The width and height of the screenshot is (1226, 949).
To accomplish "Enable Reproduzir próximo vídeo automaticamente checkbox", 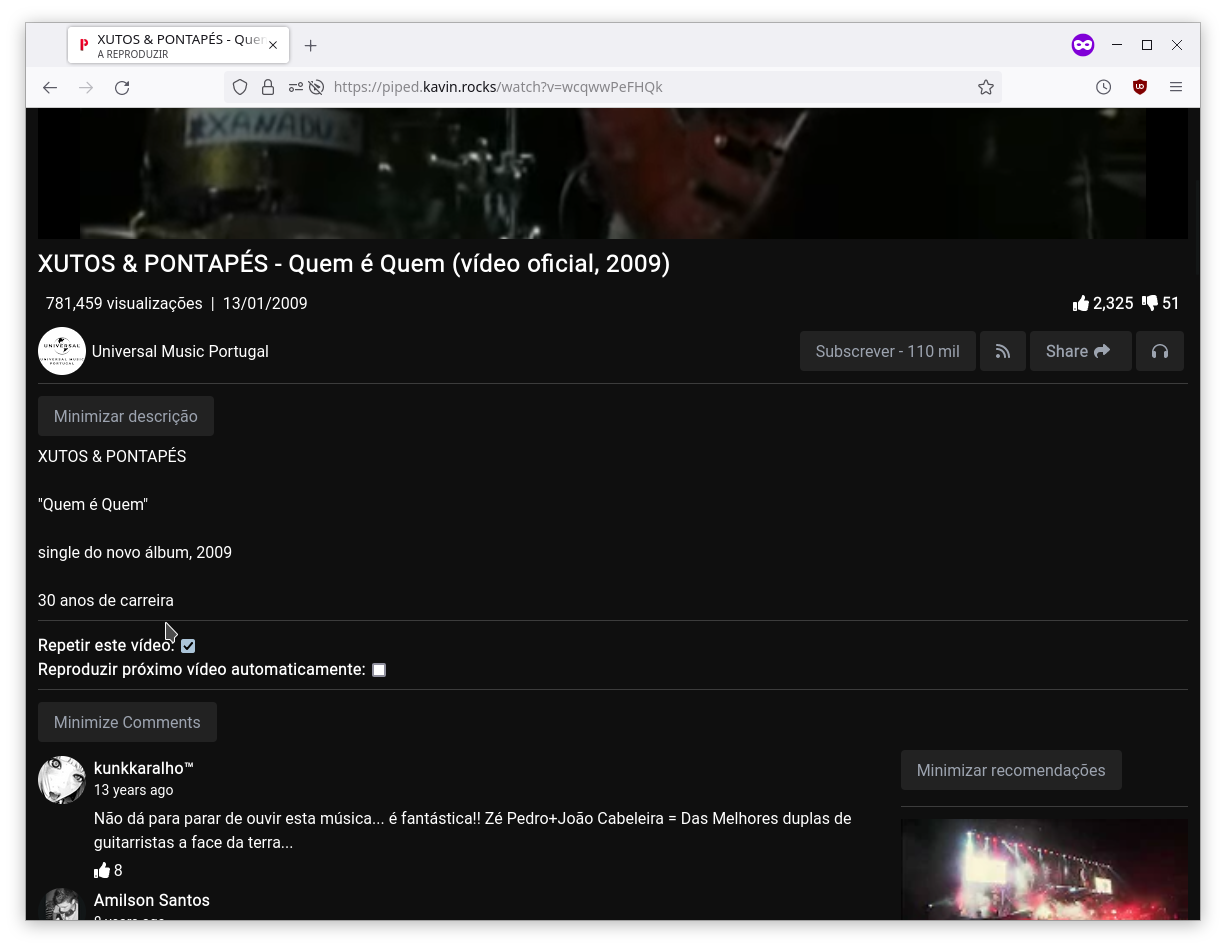I will click(x=379, y=670).
